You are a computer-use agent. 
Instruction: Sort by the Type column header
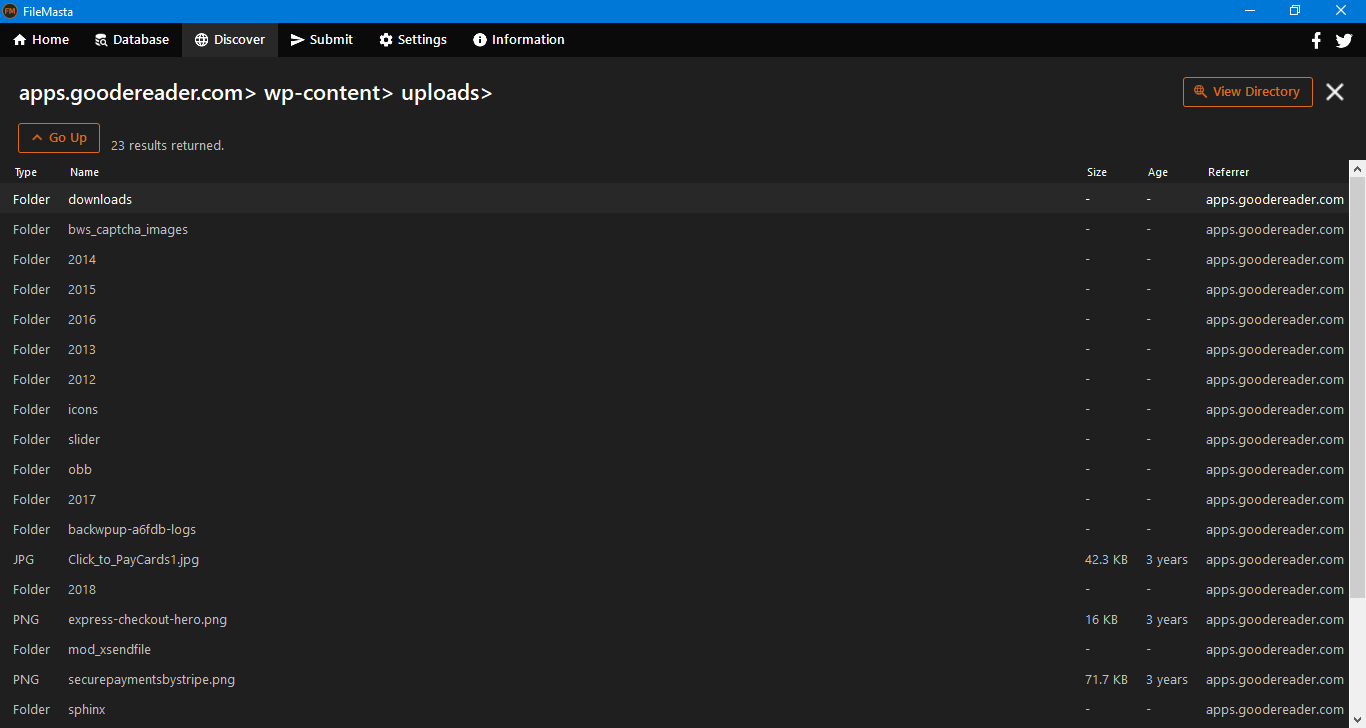[x=25, y=172]
